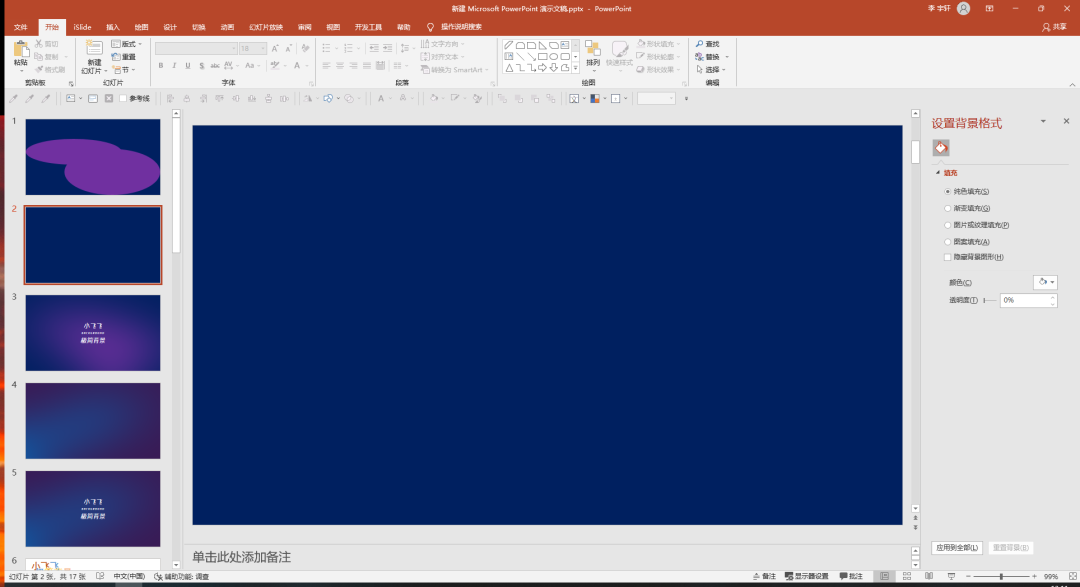Toggle the Guides (参考线) checkbox
Image resolution: width=1080 pixels, height=587 pixels.
(x=123, y=99)
